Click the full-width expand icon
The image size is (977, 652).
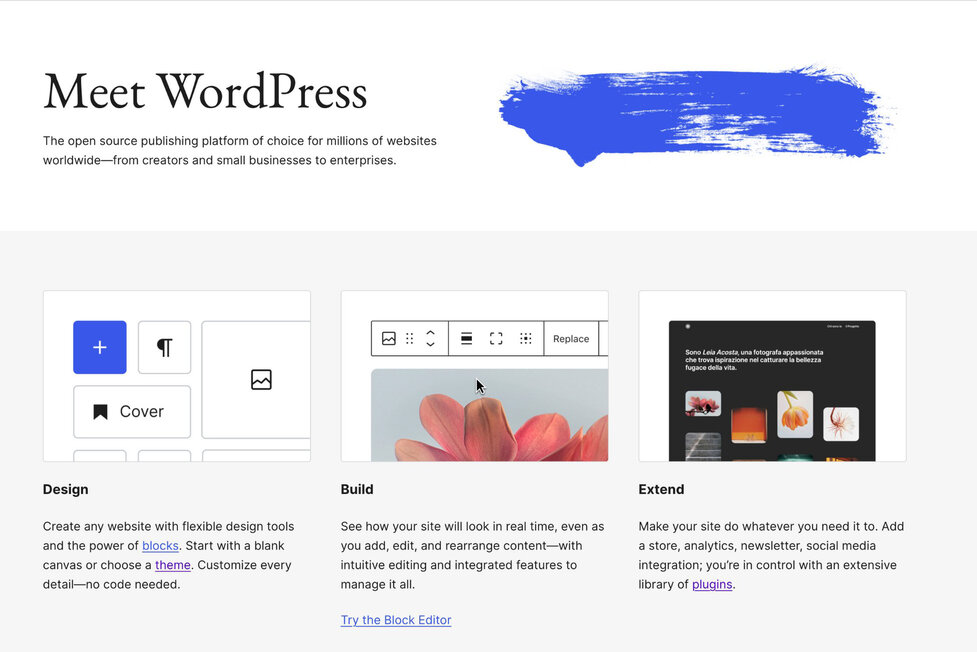pyautogui.click(x=496, y=338)
